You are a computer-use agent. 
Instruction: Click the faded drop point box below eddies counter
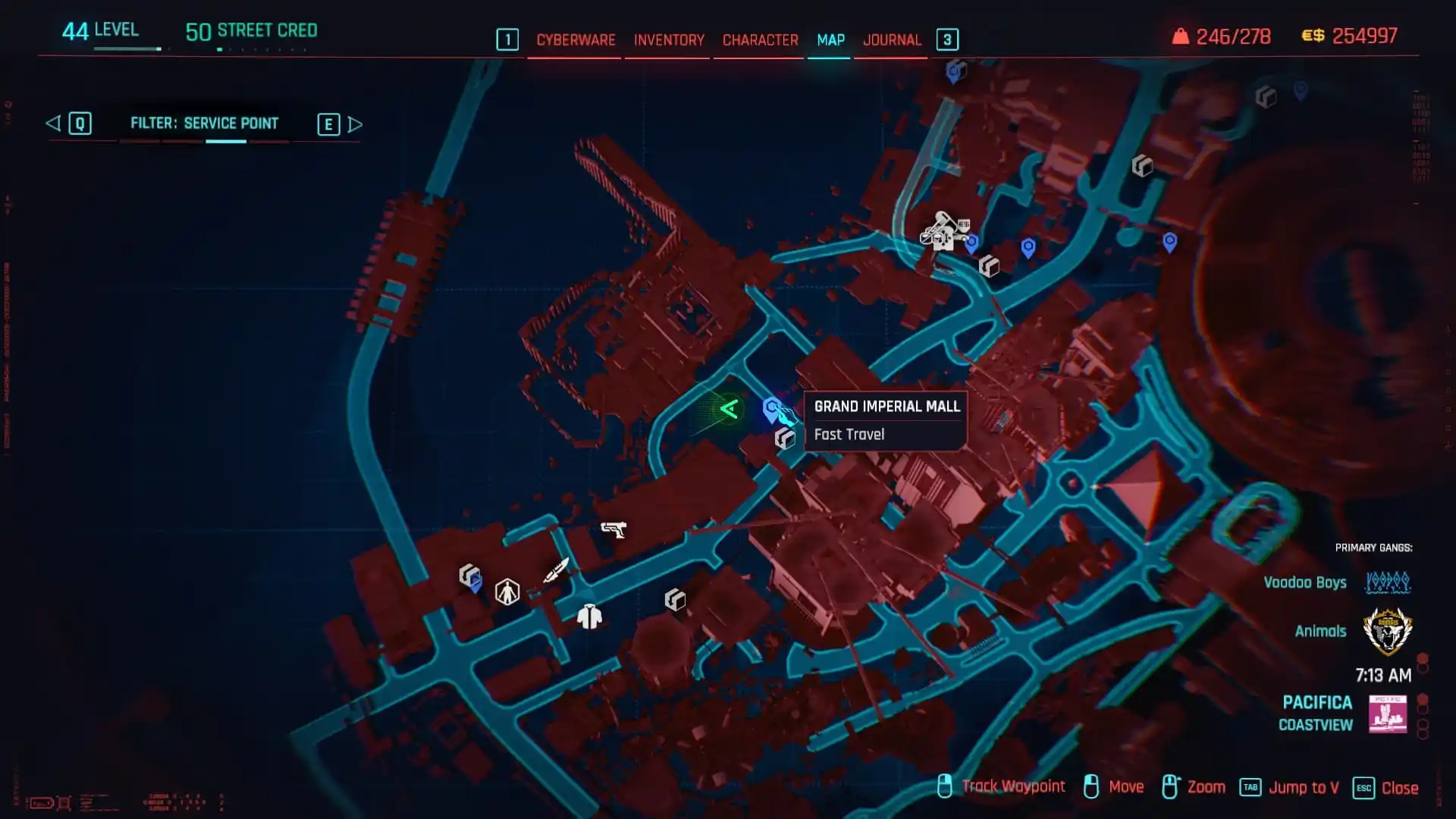pyautogui.click(x=1266, y=97)
